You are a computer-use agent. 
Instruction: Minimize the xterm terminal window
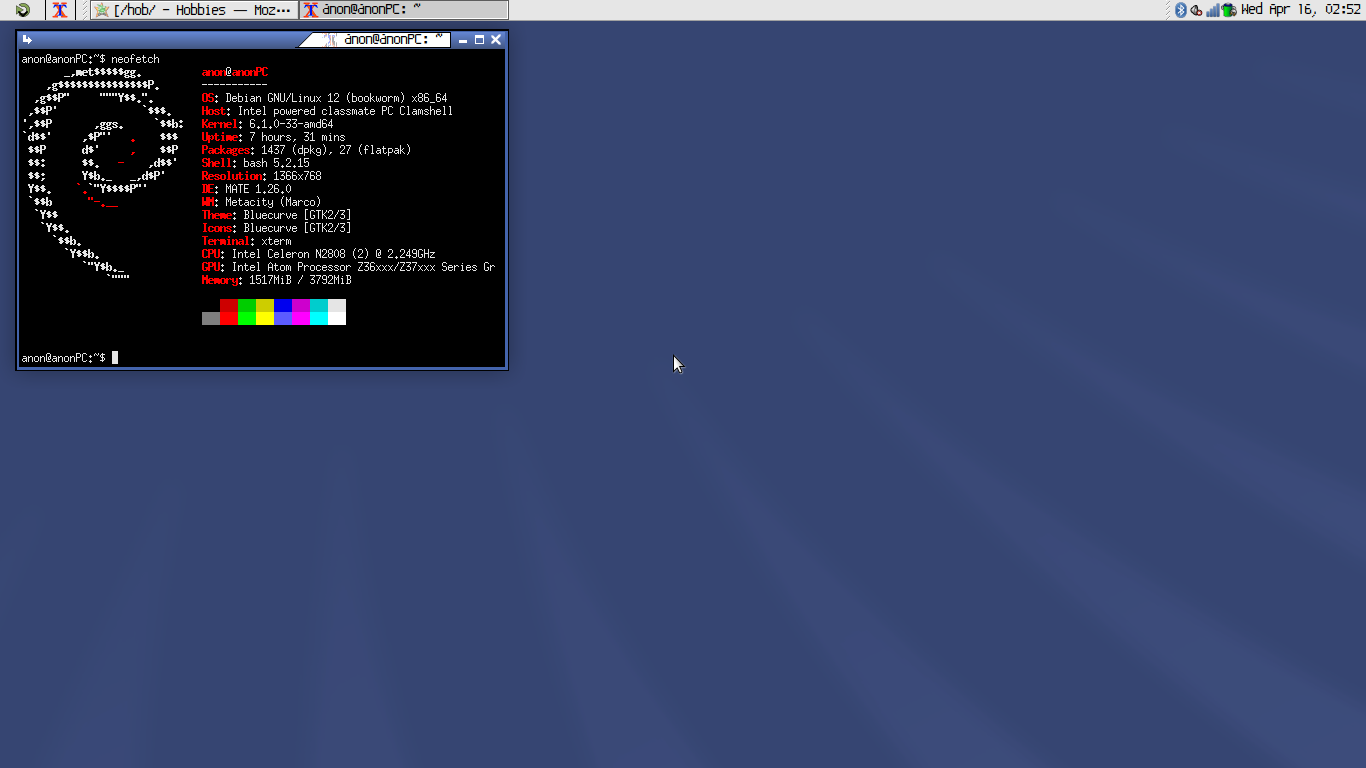click(x=463, y=40)
